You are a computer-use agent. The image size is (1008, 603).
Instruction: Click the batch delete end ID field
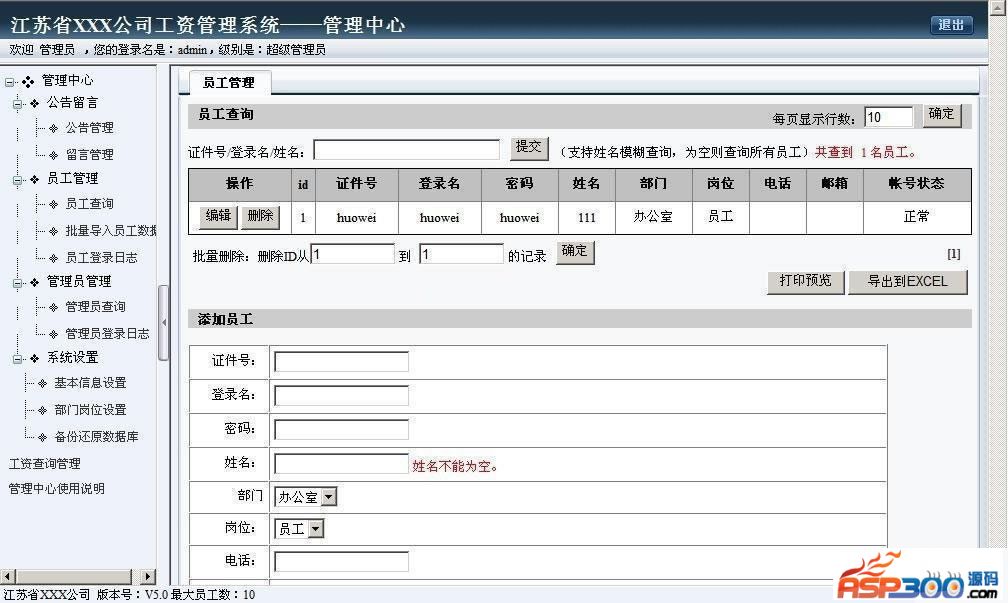click(462, 254)
